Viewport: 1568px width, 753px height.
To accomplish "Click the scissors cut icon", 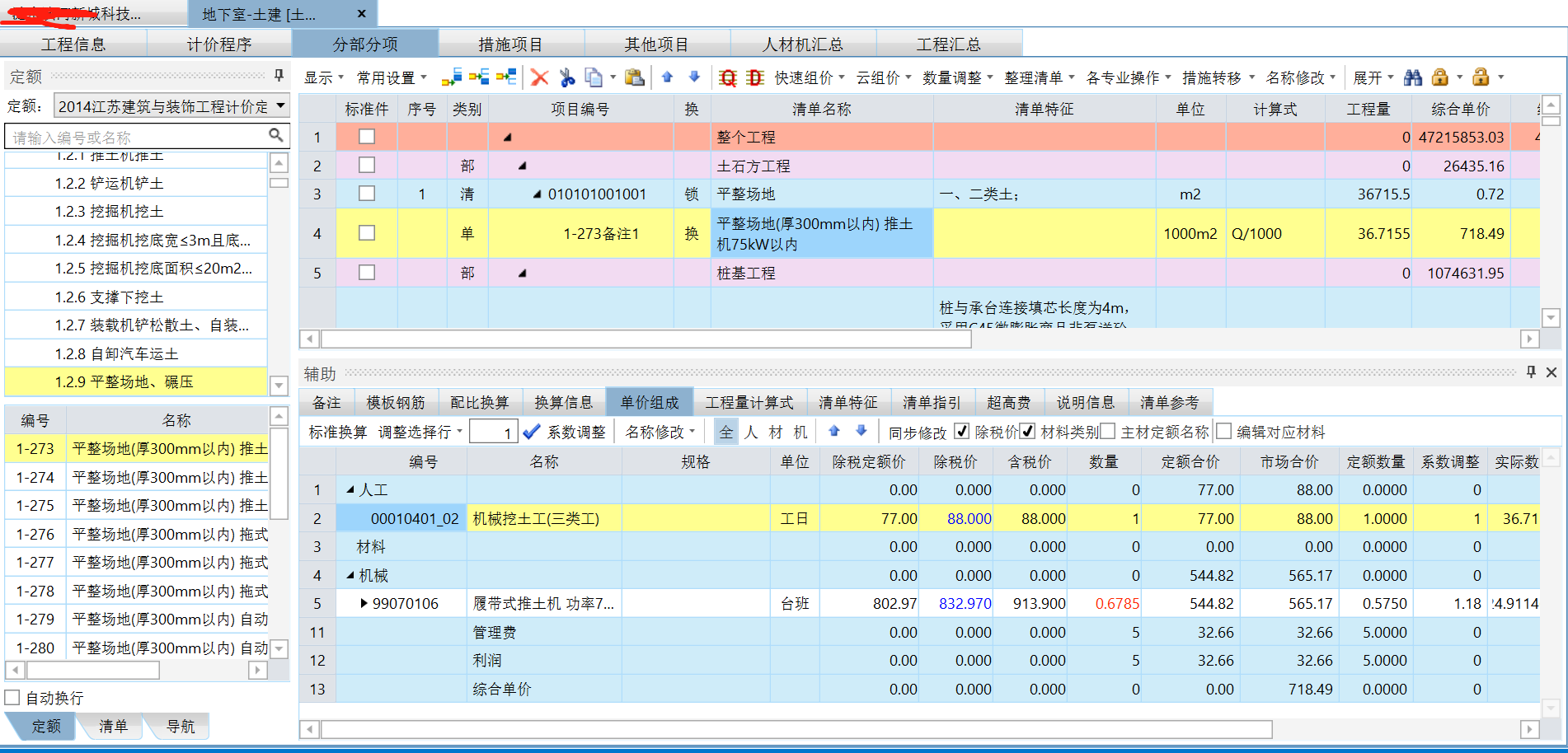I will tap(567, 77).
